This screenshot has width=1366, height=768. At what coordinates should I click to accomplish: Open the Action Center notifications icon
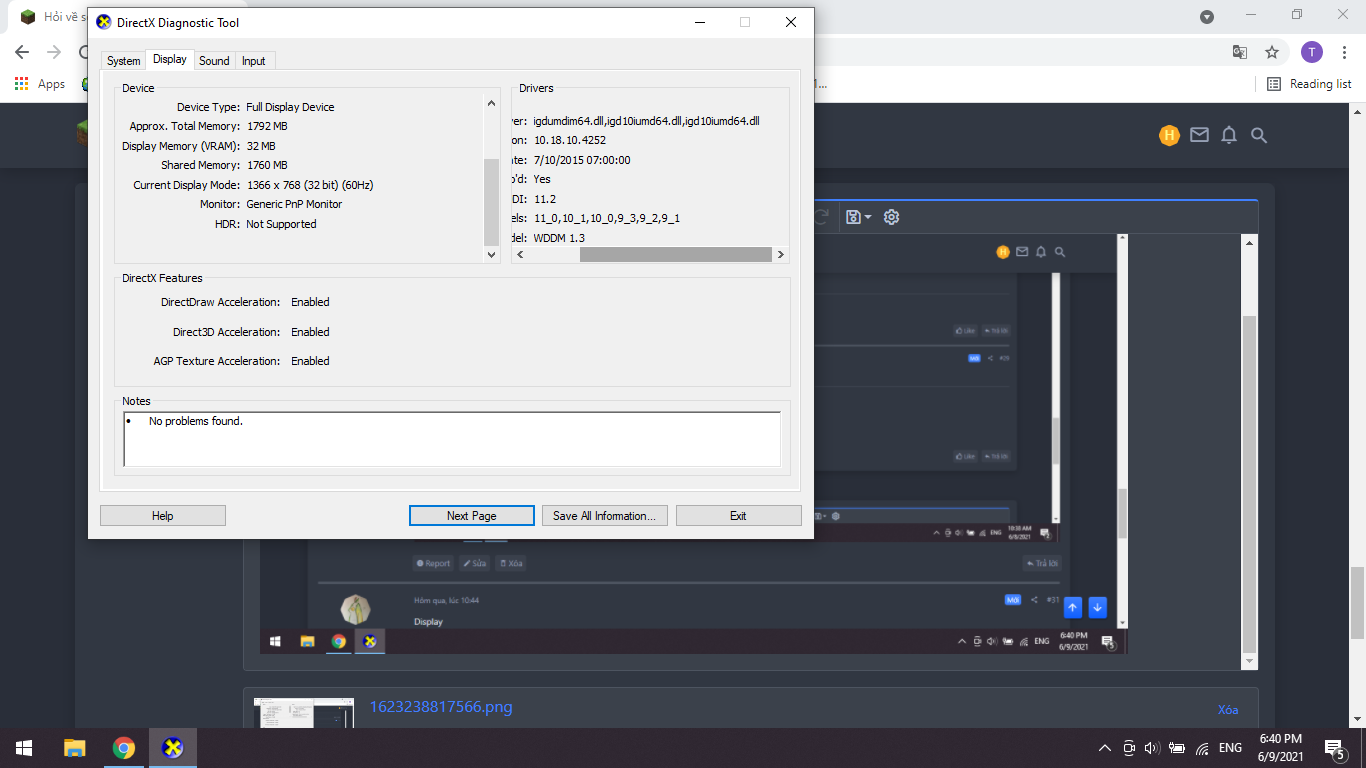point(1334,748)
